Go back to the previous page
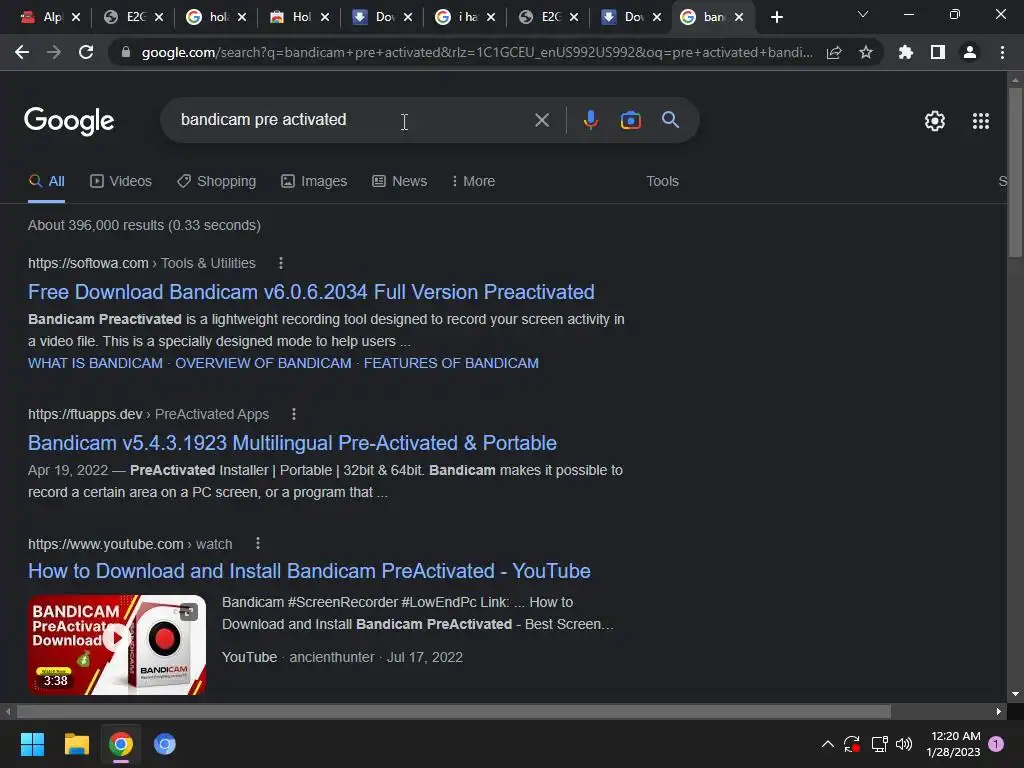The image size is (1024, 768). tap(22, 52)
